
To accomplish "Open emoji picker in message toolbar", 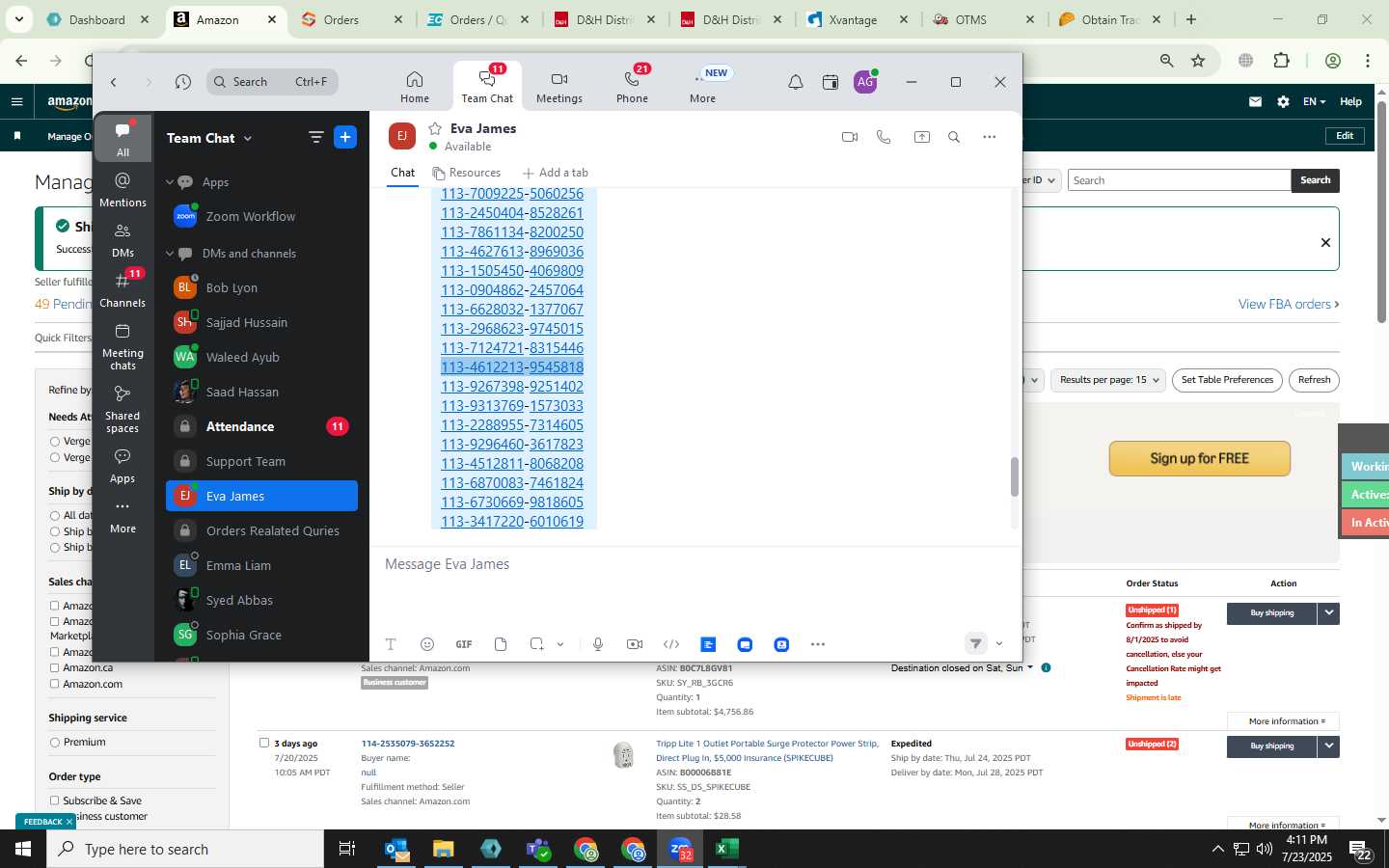I will coord(427,644).
